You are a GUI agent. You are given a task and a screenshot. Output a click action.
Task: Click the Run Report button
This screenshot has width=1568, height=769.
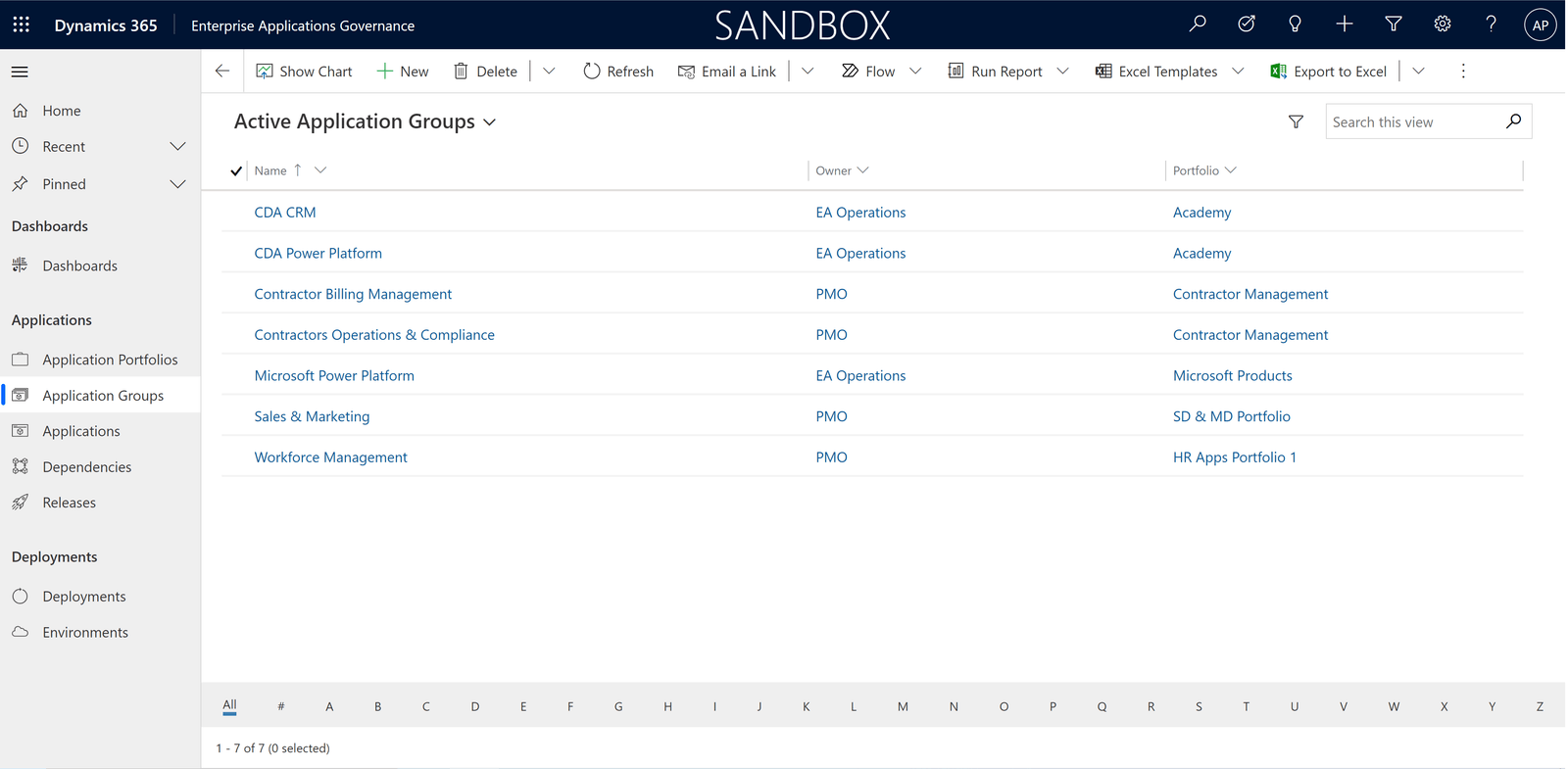pyautogui.click(x=995, y=72)
